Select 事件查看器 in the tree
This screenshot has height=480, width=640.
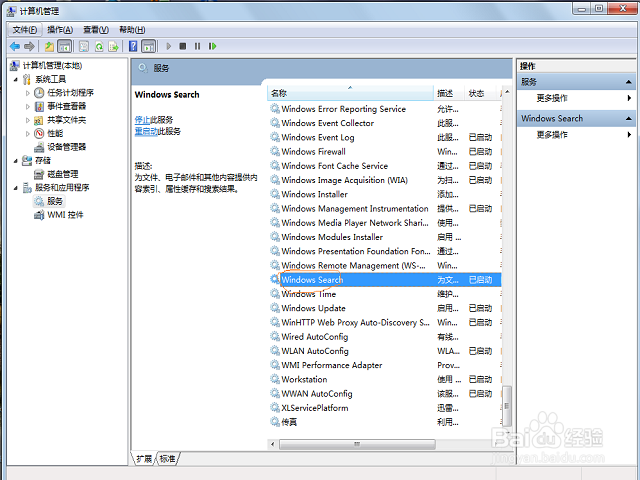(67, 107)
